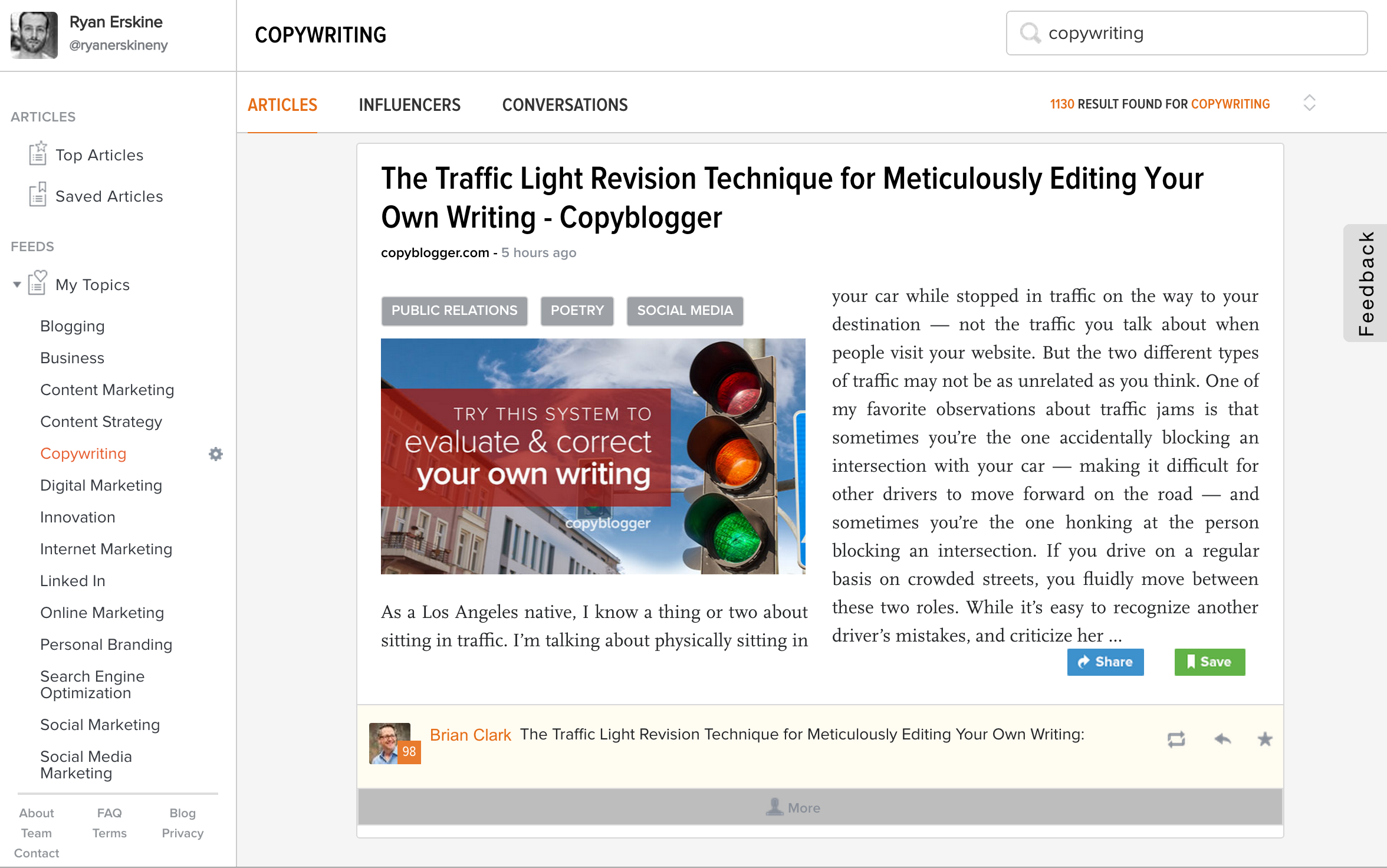Save this article with Save button
Screen dimensions: 1387x868
click(1209, 662)
